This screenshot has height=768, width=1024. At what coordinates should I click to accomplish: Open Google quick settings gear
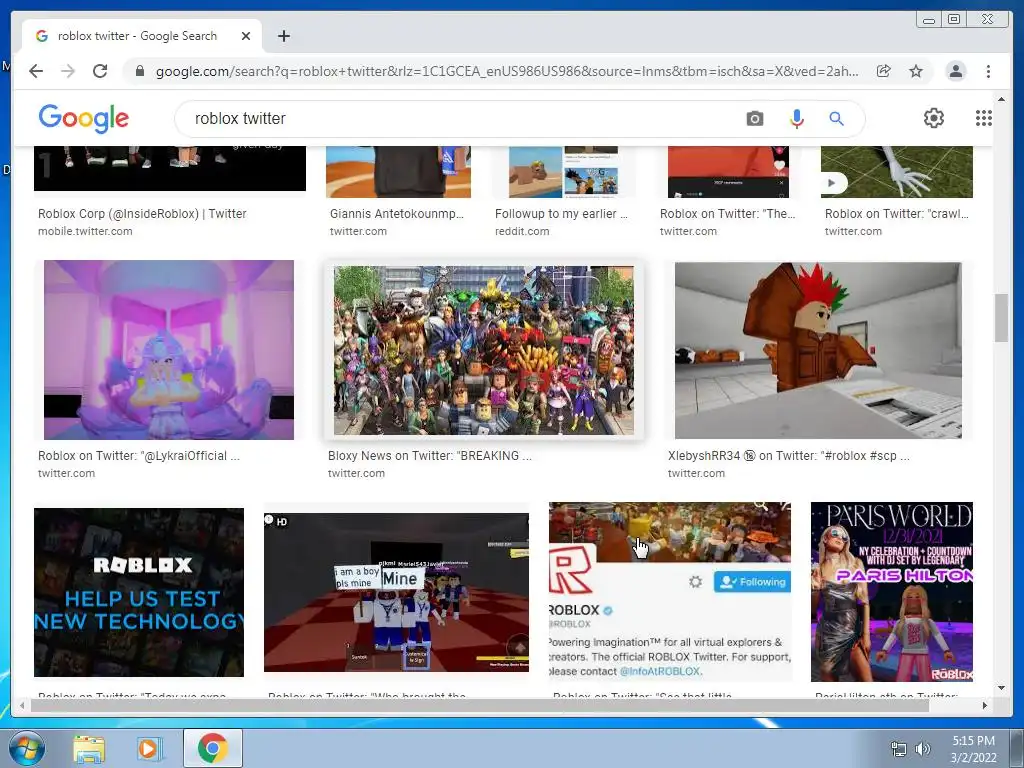[x=933, y=118]
